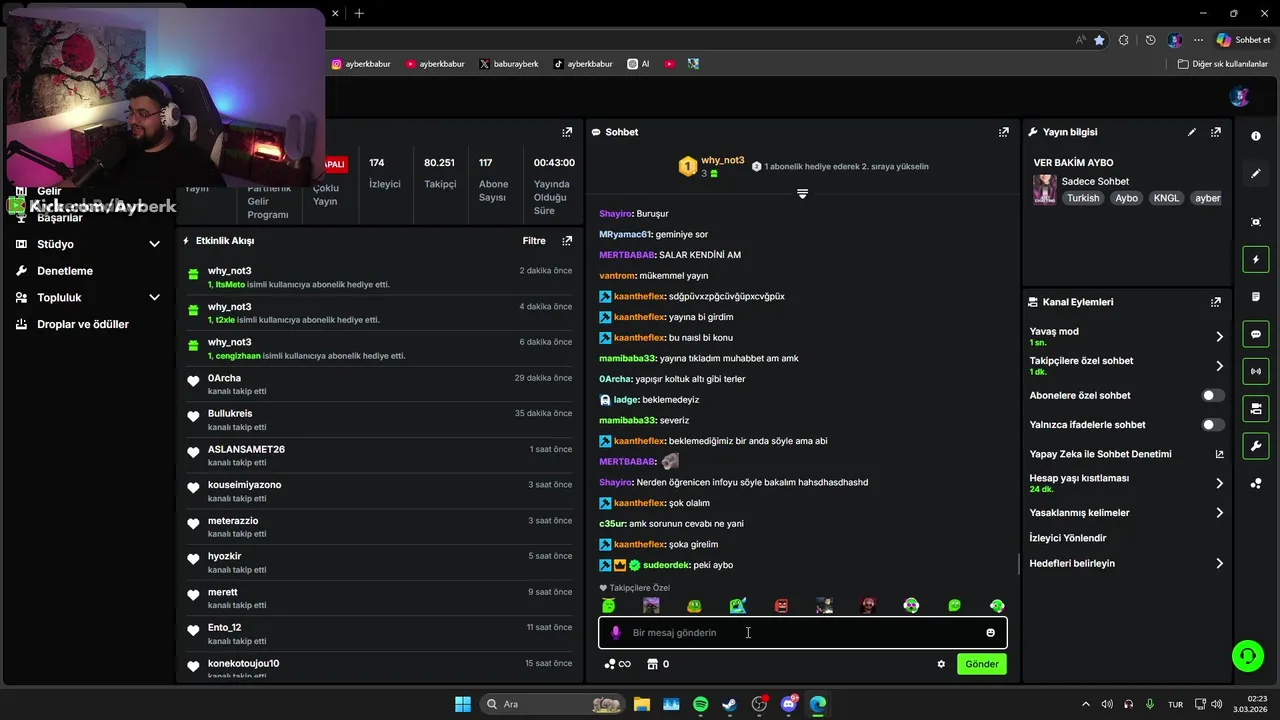
Task: Open Yavaş mod options
Action: [1219, 337]
